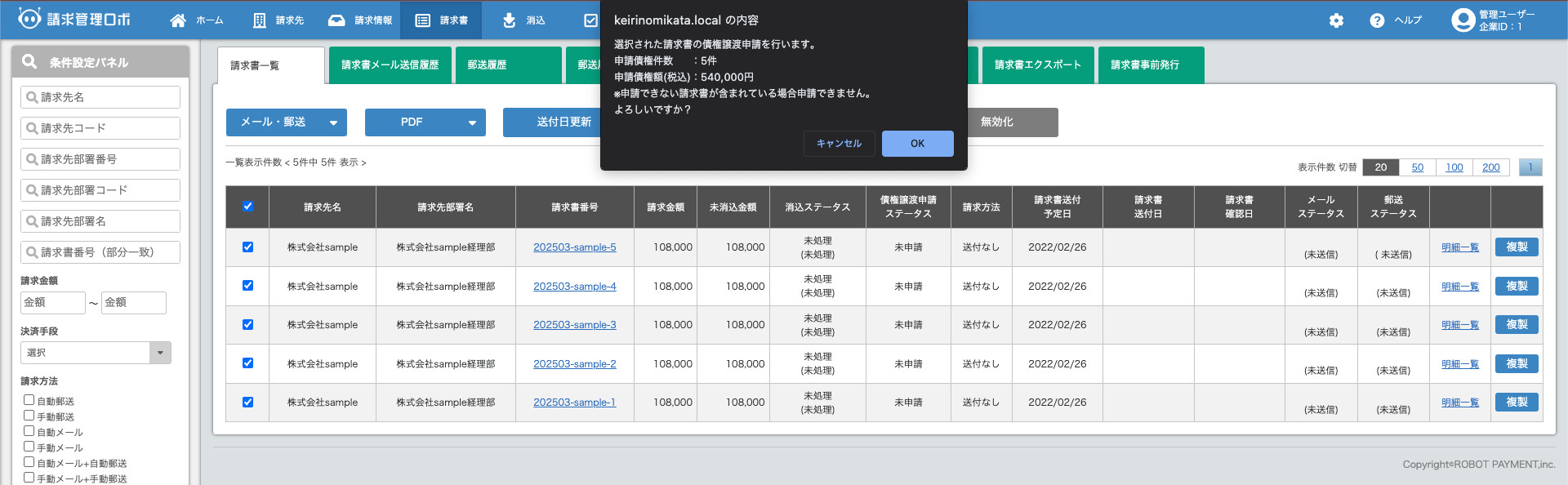1568x485 pixels.
Task: Click the 請求先名 search field
Action: click(x=100, y=97)
